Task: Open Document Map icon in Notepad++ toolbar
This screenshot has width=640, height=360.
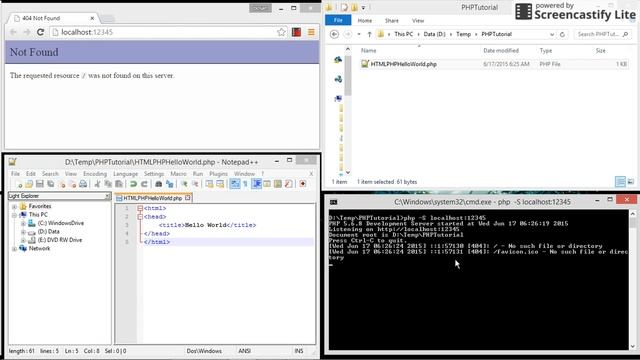Action: (x=278, y=184)
